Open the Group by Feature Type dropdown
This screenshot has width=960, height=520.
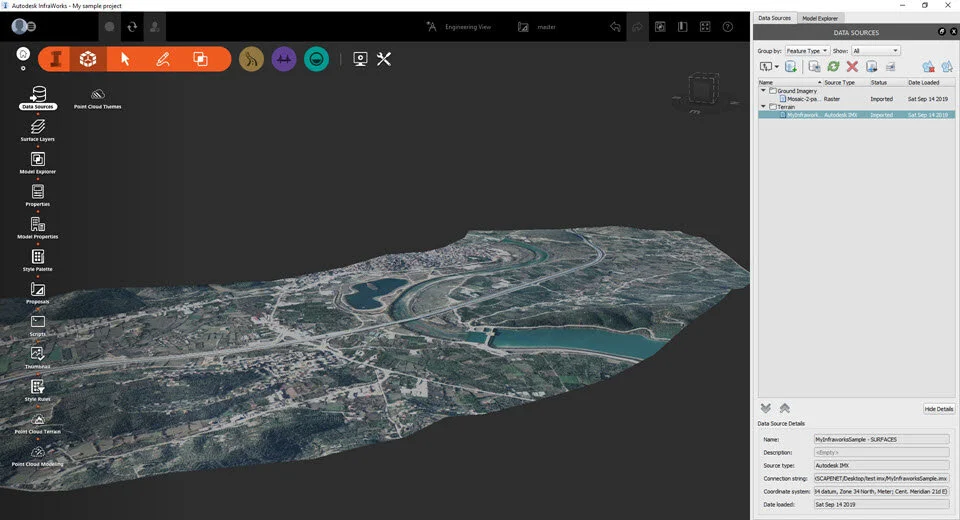[807, 51]
